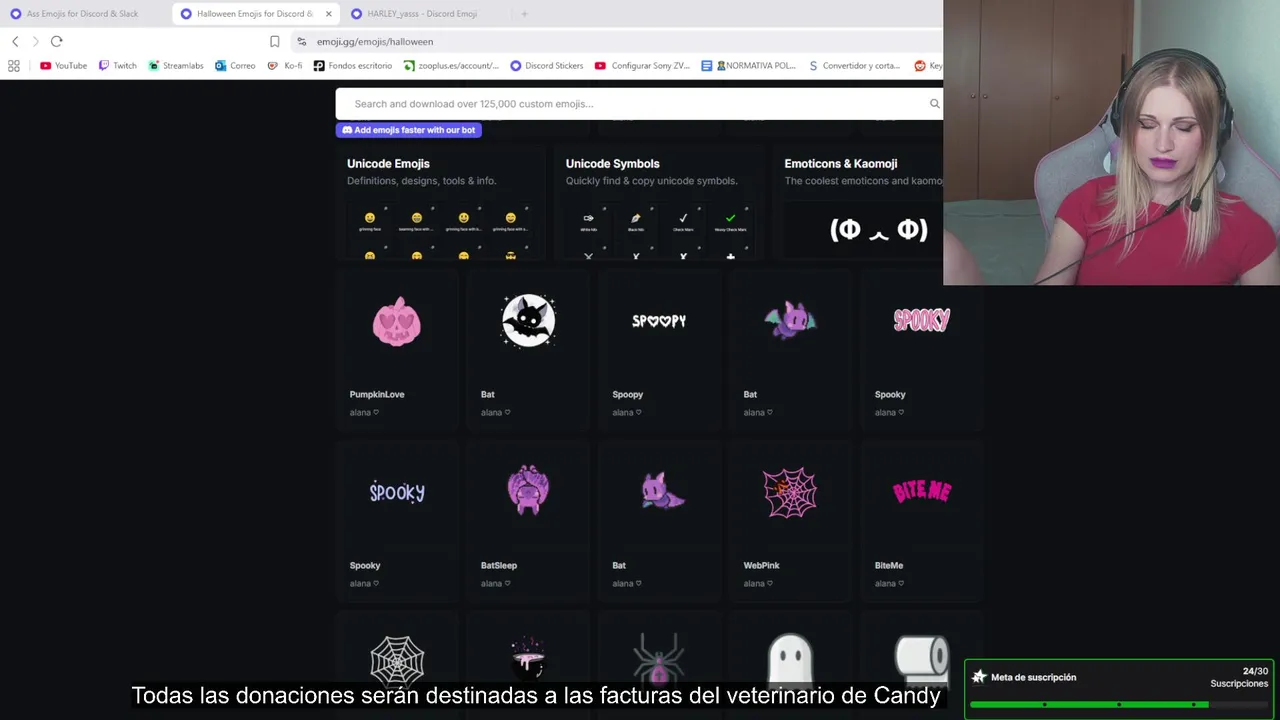Click the WebPink emoji name
1280x720 pixels.
coord(761,565)
